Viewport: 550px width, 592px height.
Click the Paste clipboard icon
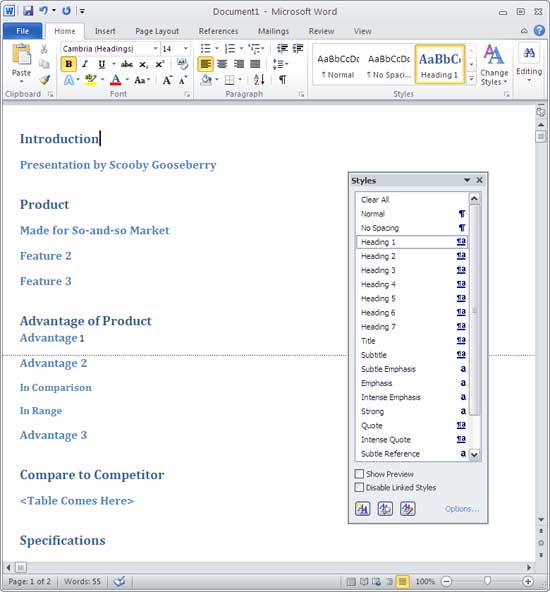(22, 55)
